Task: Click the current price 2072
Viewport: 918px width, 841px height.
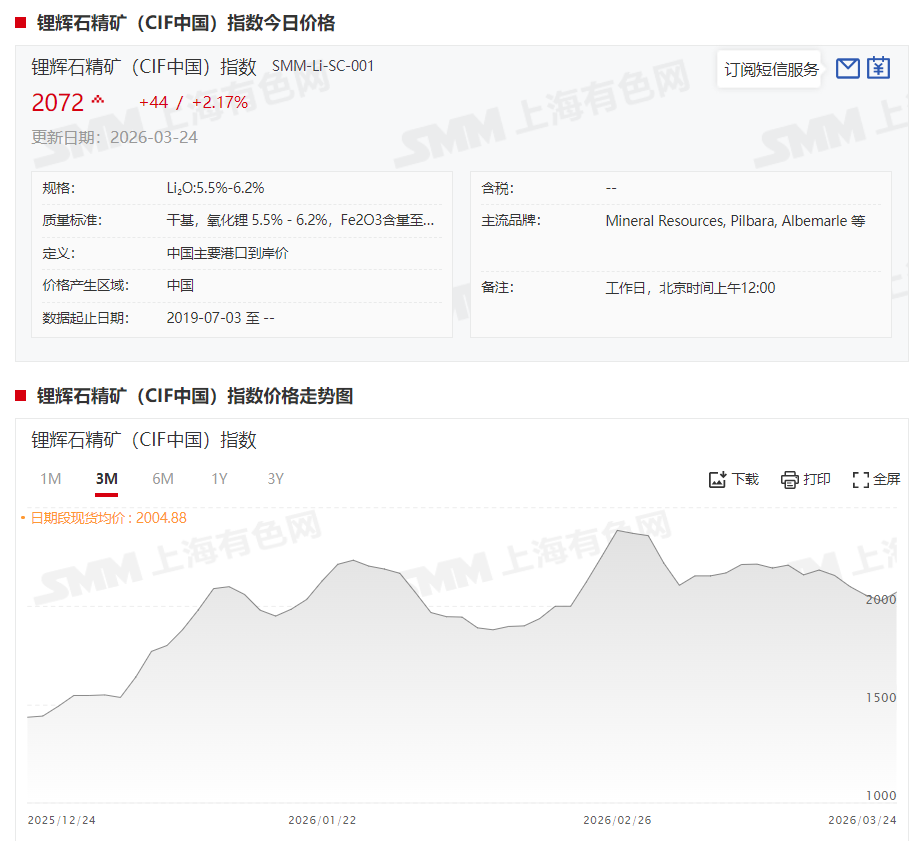Action: tap(57, 102)
